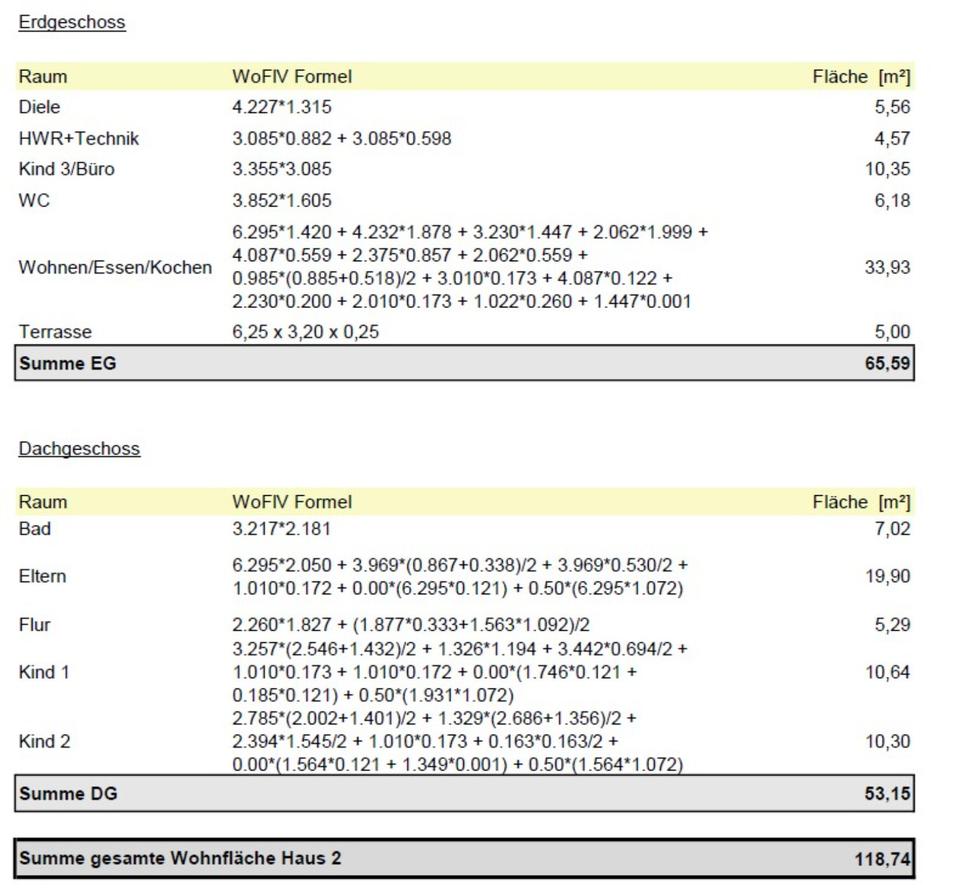Select the Eltern room label
Screen dimensions: 960x895
[42, 576]
